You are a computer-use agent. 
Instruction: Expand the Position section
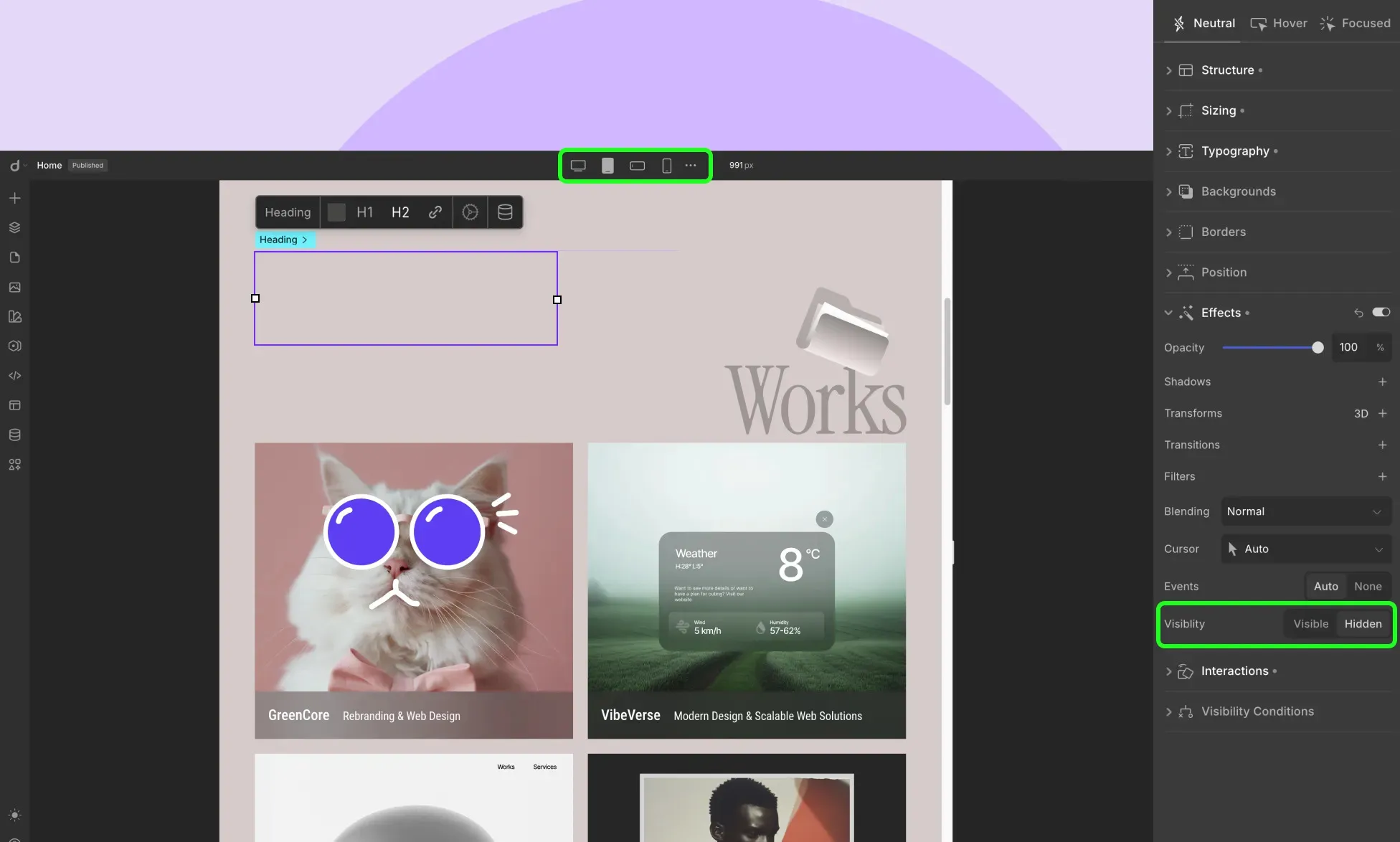1277,273
